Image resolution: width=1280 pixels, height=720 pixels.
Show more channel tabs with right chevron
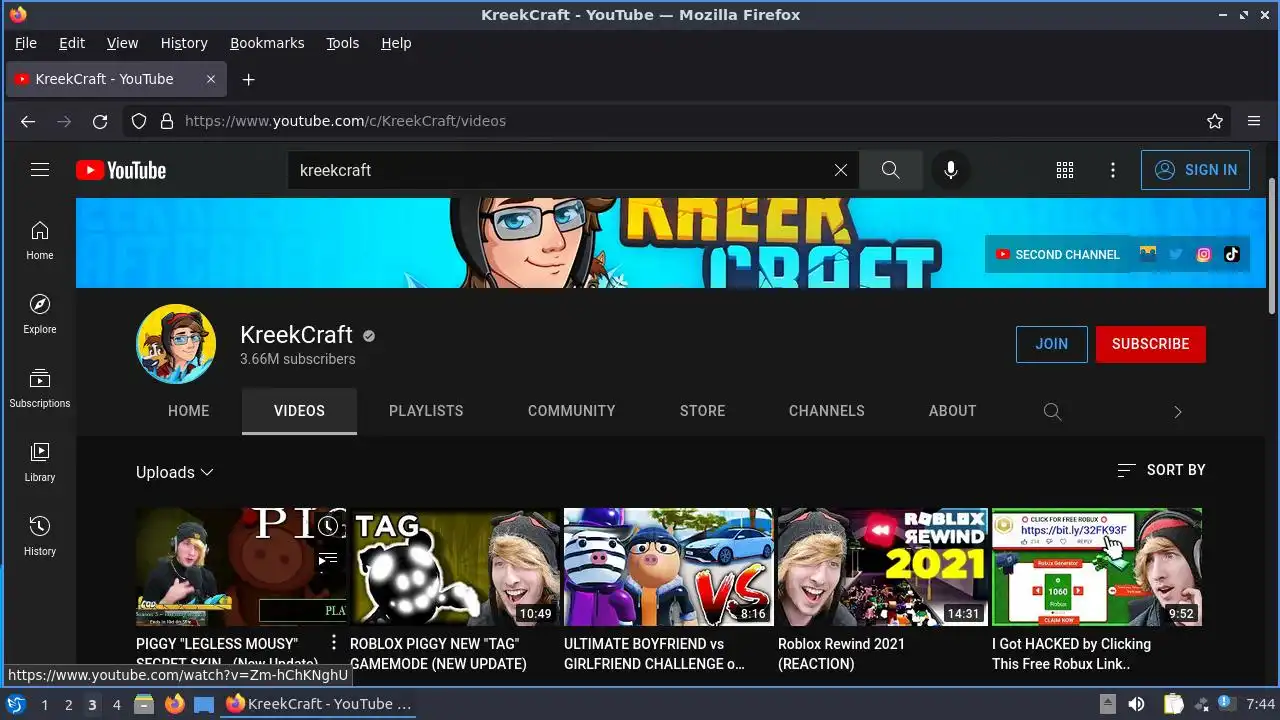[1177, 411]
